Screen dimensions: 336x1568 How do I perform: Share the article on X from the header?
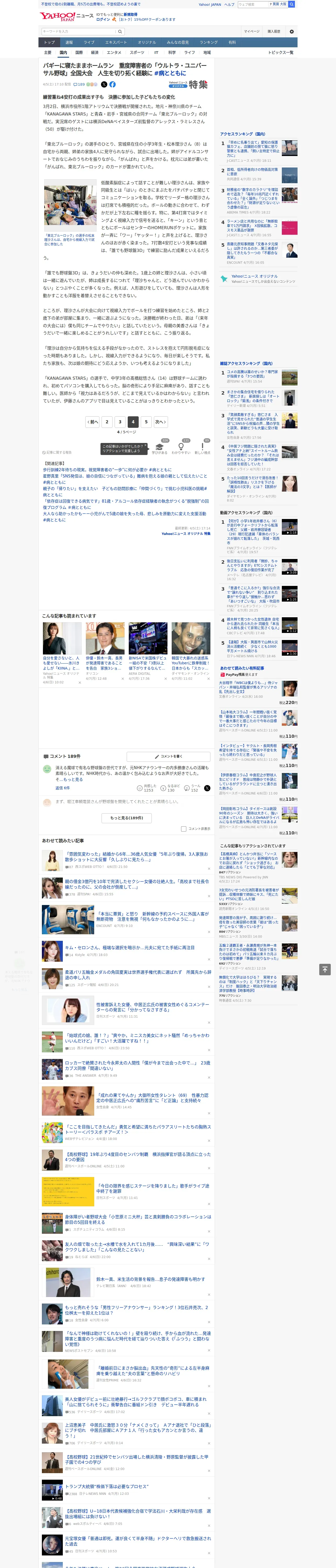pyautogui.click(x=104, y=85)
